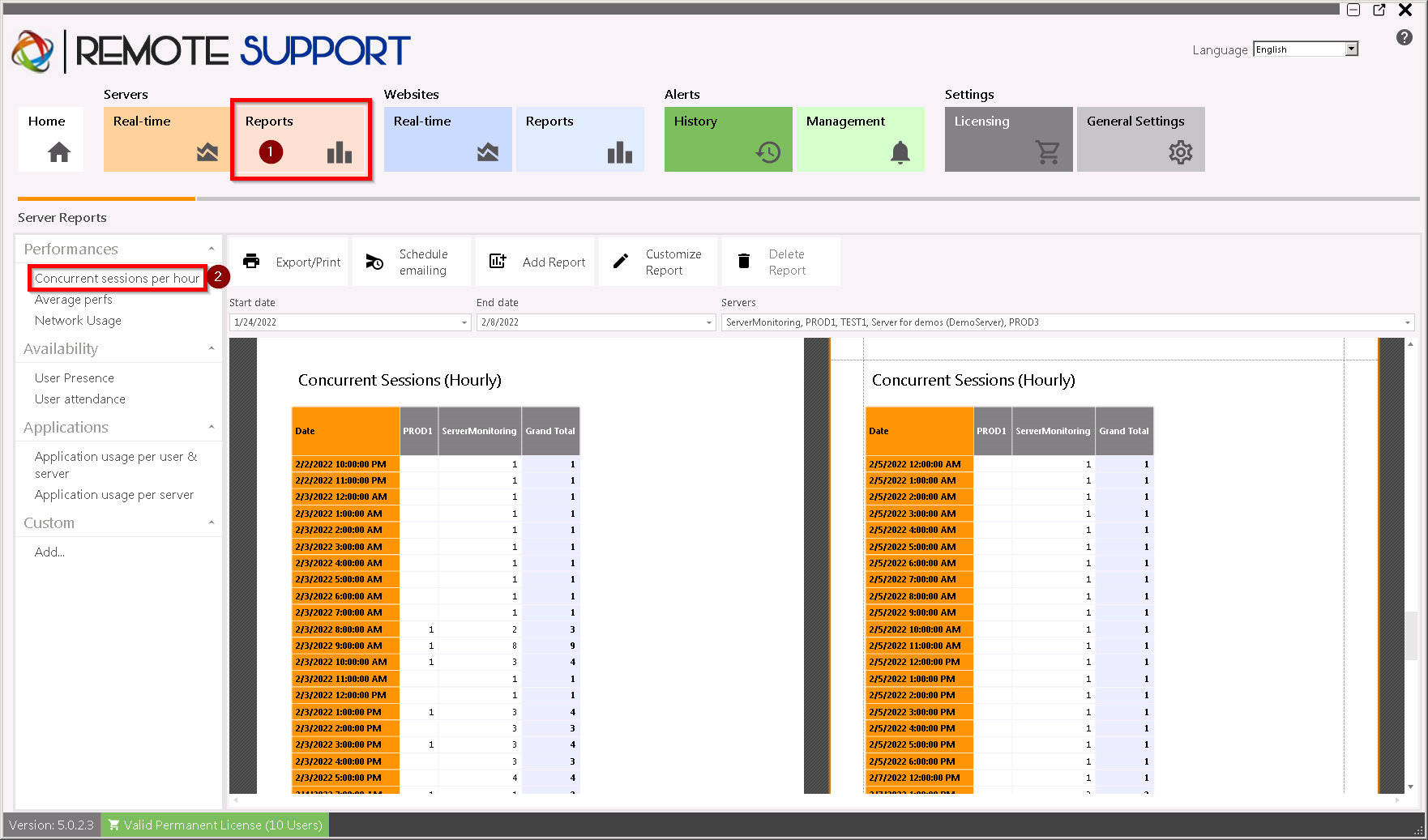The height and width of the screenshot is (840, 1428).
Task: Click the Version 5.0.2.3 status text
Action: (x=51, y=825)
